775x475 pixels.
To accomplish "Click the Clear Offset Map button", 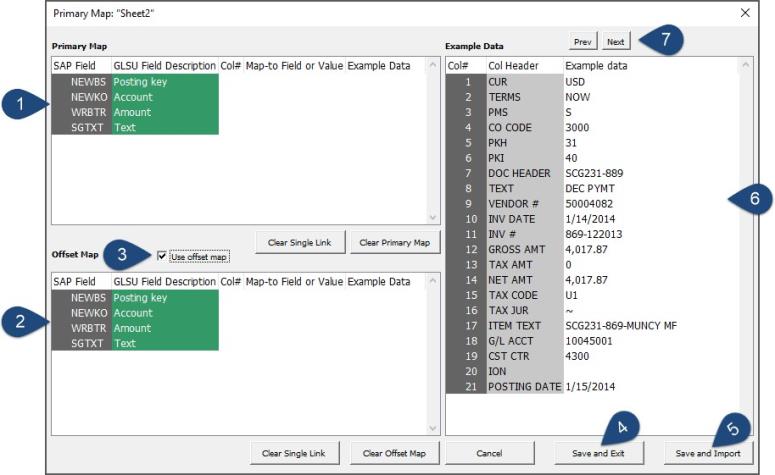I will tap(394, 453).
